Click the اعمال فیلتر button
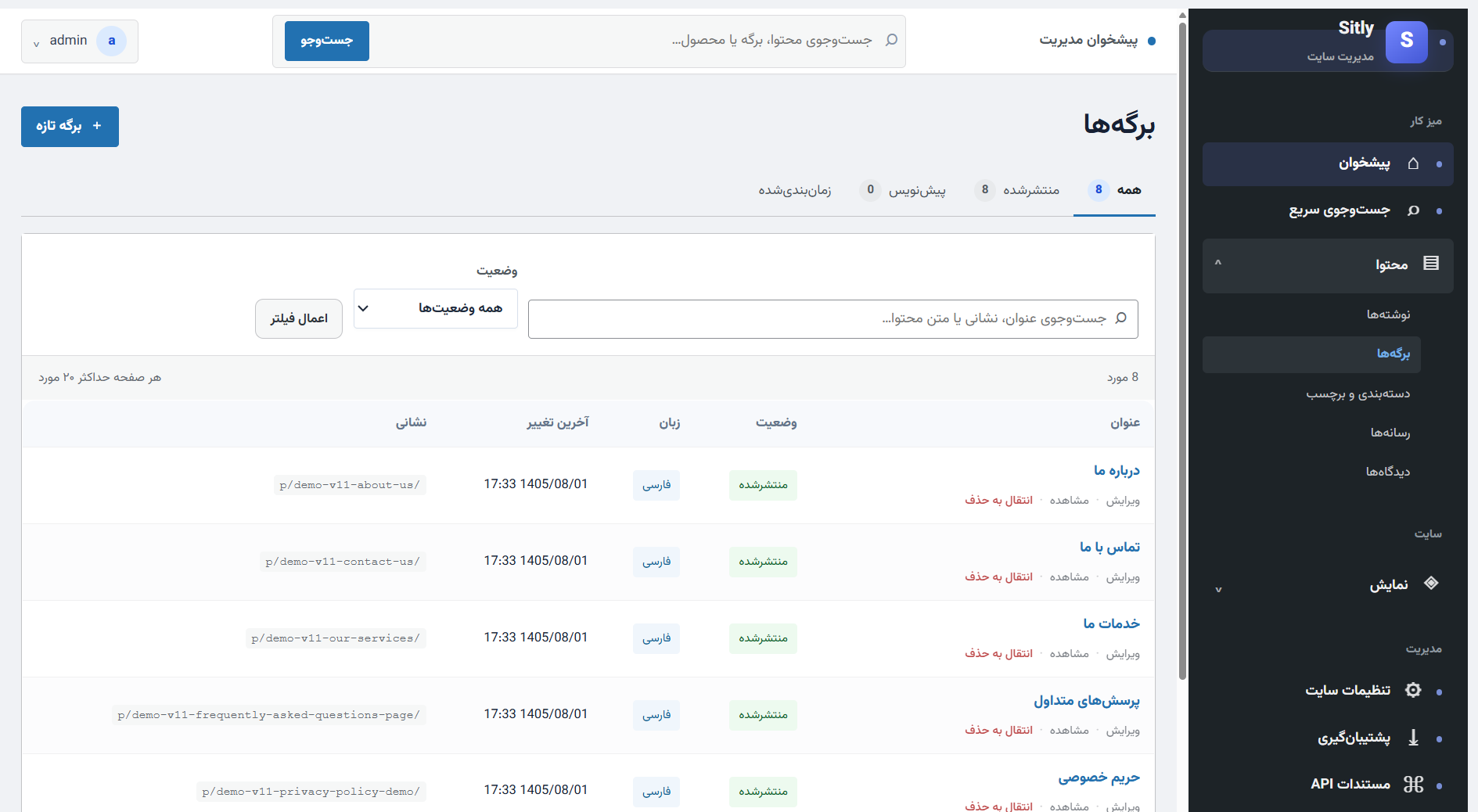 pyautogui.click(x=299, y=318)
